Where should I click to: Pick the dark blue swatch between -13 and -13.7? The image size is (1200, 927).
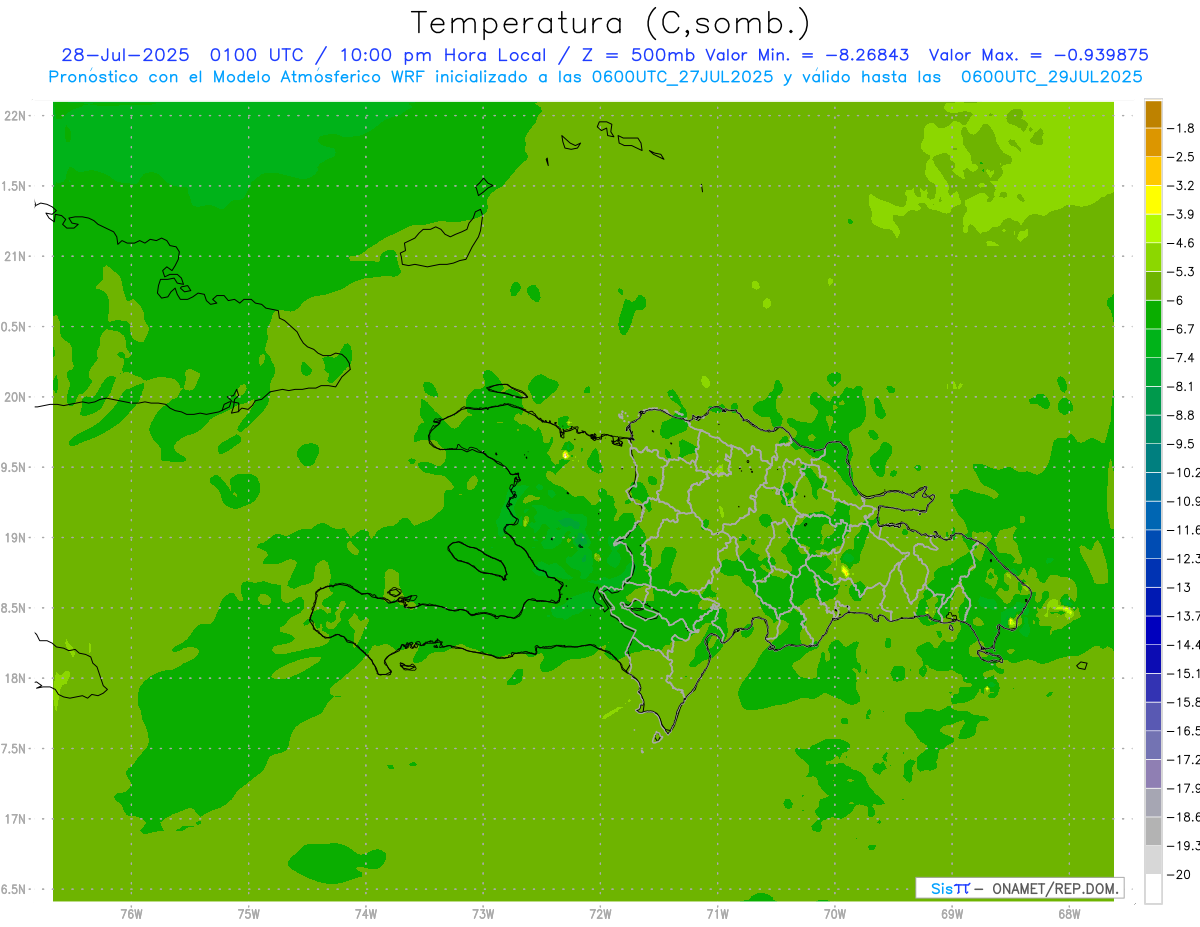1153,601
